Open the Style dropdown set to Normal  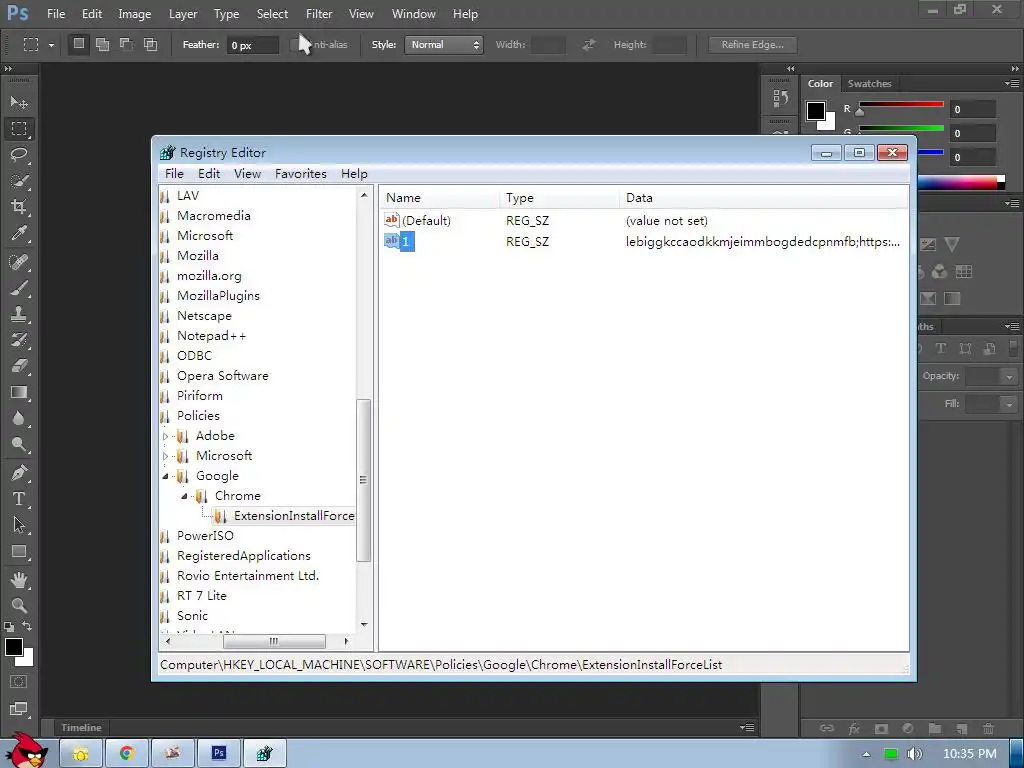pyautogui.click(x=444, y=44)
